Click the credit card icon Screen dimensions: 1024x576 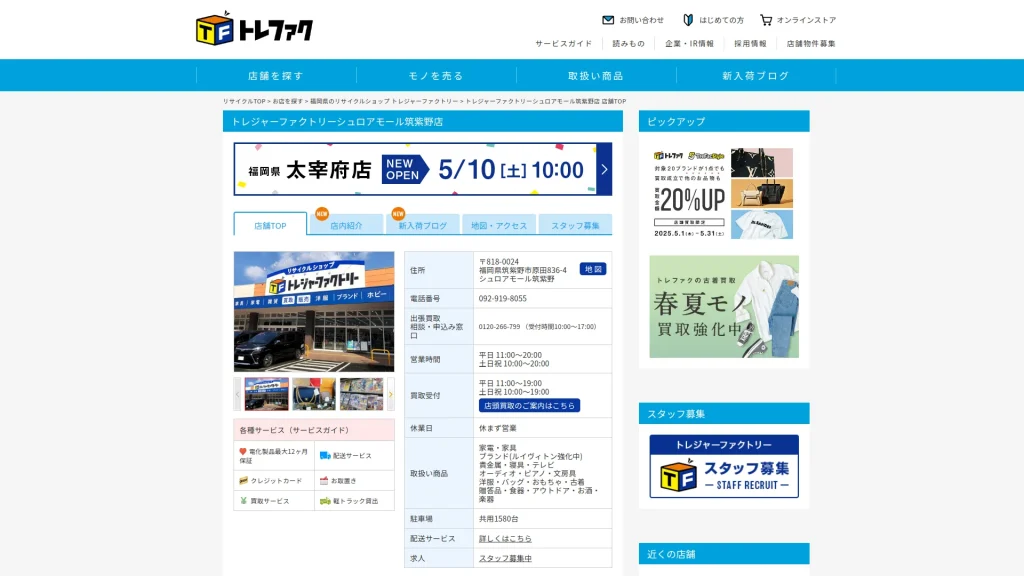tap(244, 481)
